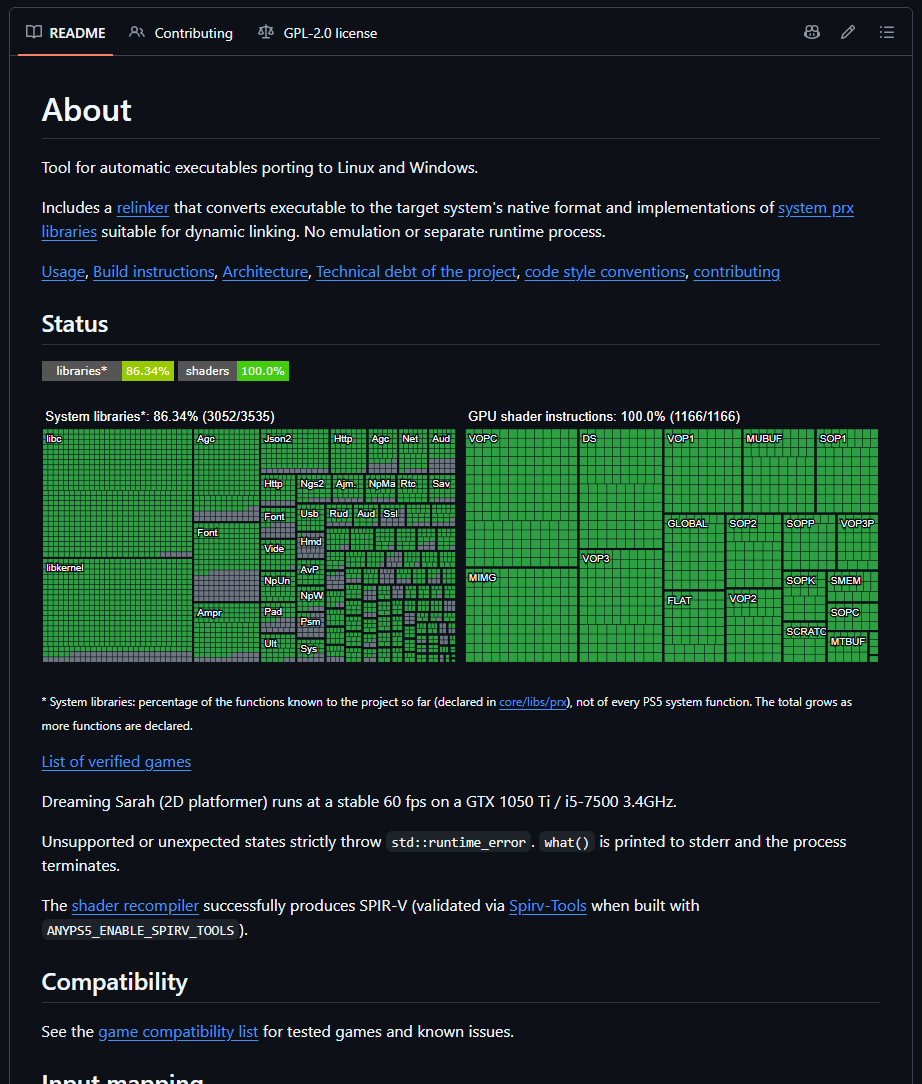The width and height of the screenshot is (922, 1084).
Task: Open the system prx libraries link
Action: pyautogui.click(x=816, y=208)
